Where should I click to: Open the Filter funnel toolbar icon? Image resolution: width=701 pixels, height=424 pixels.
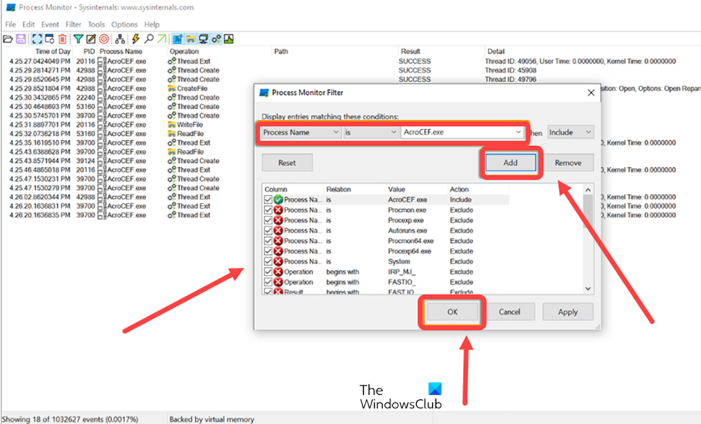tap(78, 38)
